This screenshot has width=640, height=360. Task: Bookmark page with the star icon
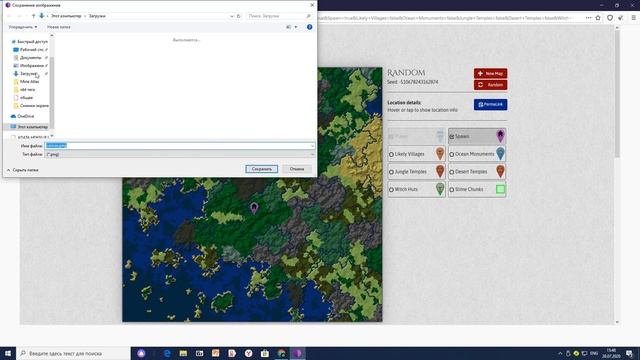pyautogui.click(x=598, y=18)
